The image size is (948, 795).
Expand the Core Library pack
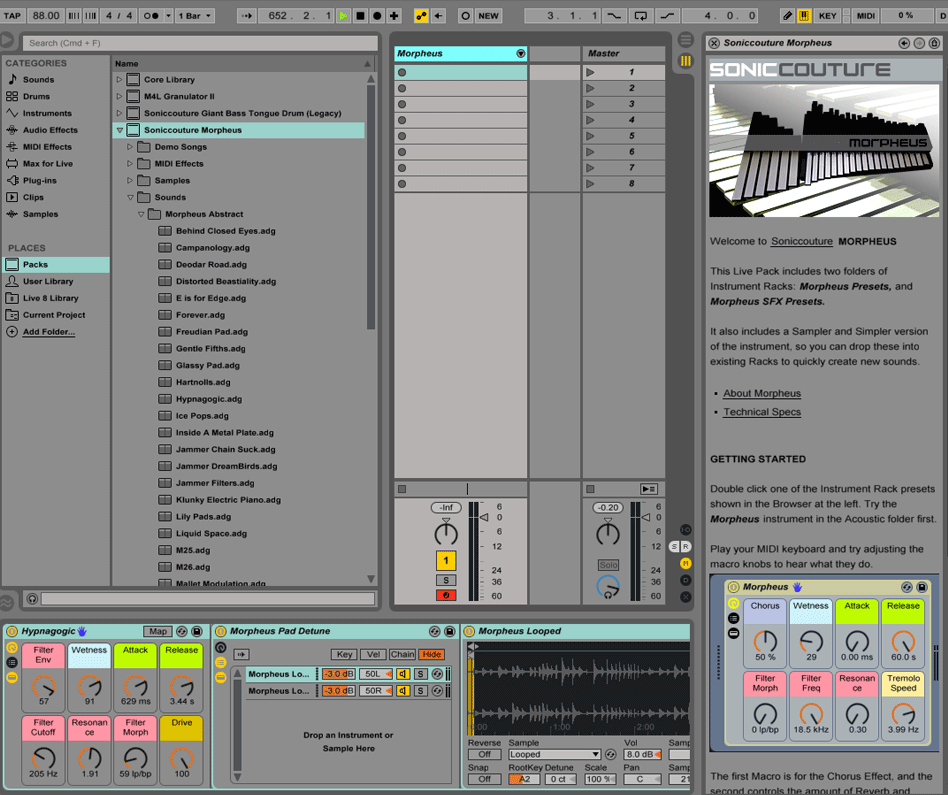[x=119, y=79]
